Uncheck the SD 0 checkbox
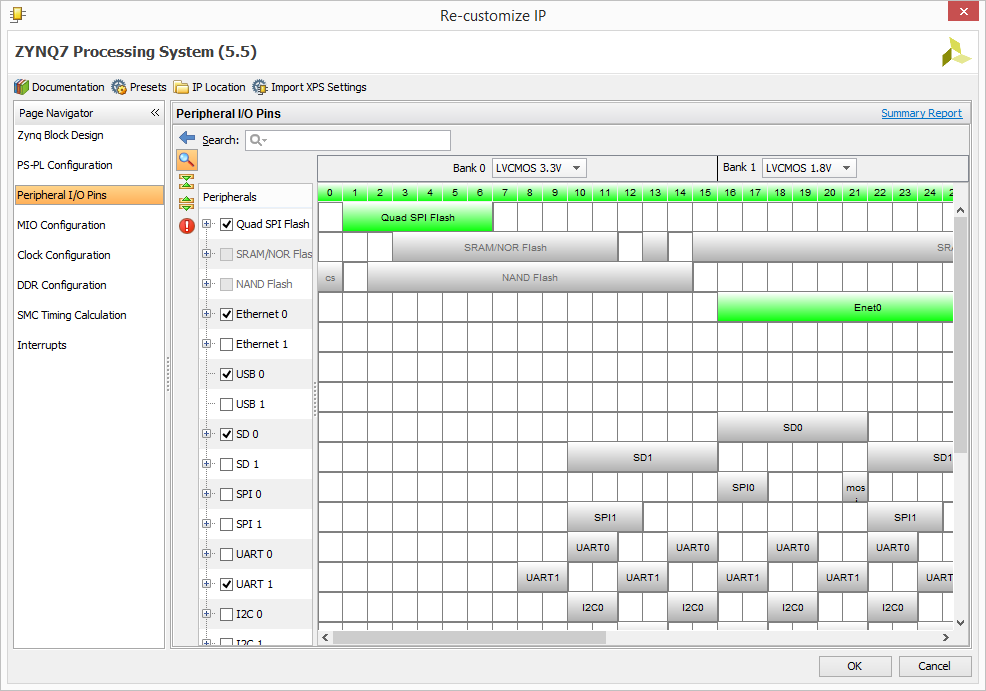The image size is (986, 691). click(226, 434)
